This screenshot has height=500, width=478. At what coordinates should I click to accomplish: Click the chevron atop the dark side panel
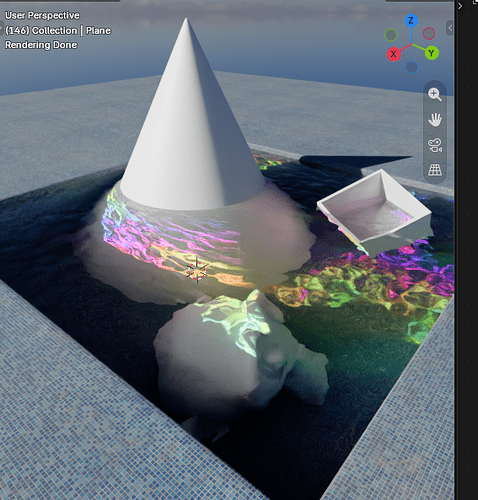tap(460, 6)
